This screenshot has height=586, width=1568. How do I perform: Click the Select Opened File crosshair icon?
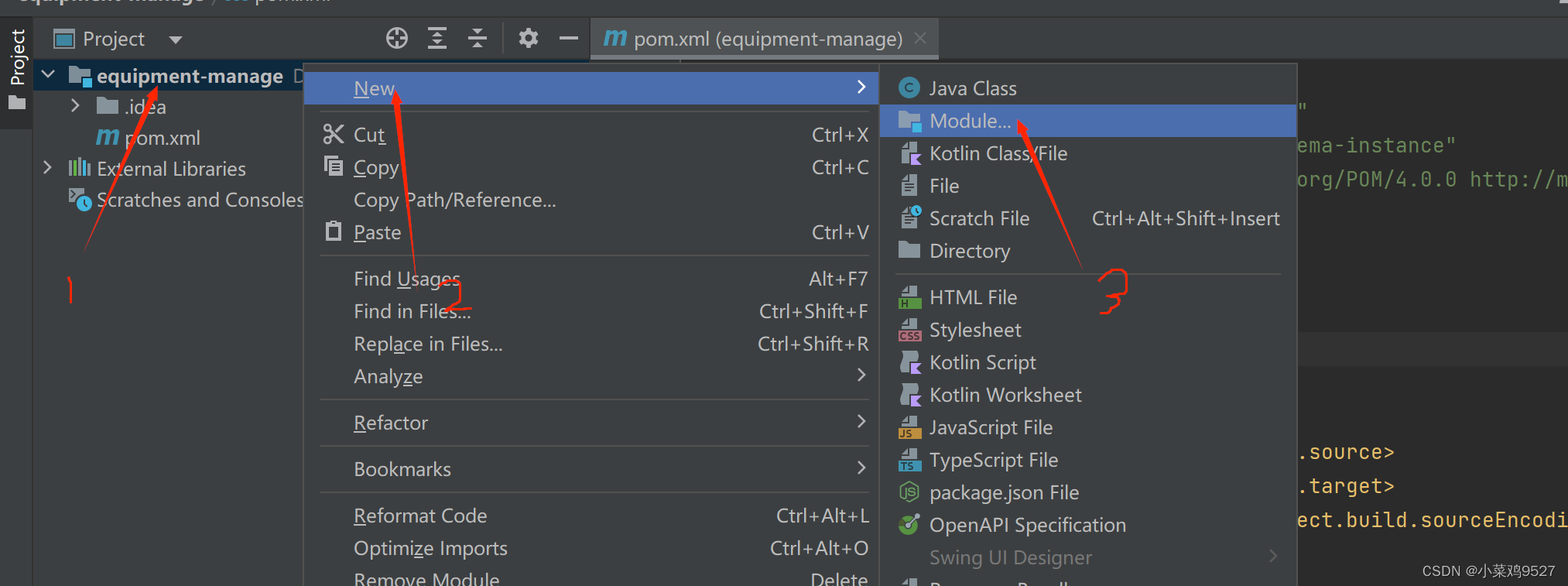tap(397, 38)
